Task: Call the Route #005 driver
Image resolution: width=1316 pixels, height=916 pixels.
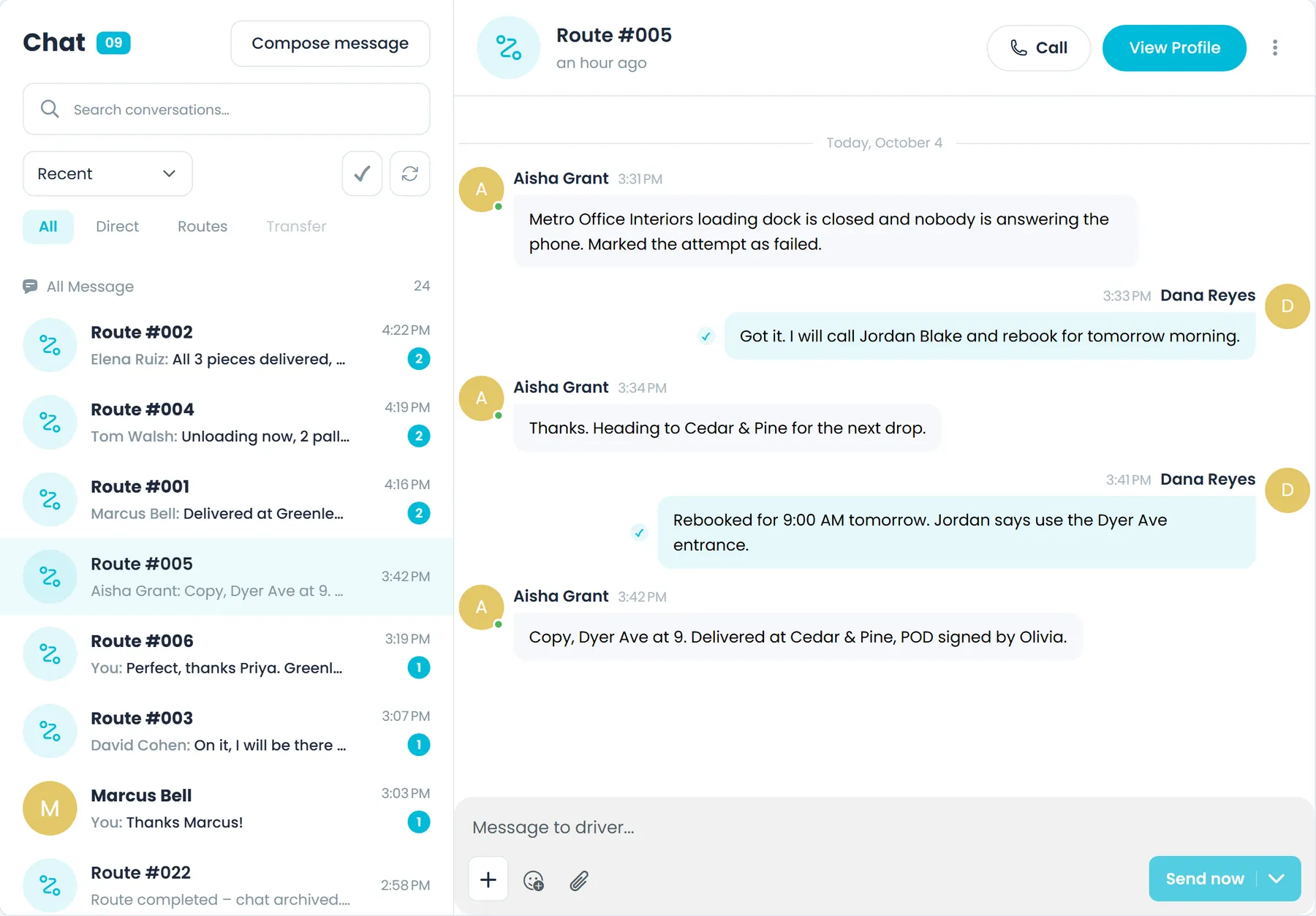Action: pyautogui.click(x=1039, y=48)
